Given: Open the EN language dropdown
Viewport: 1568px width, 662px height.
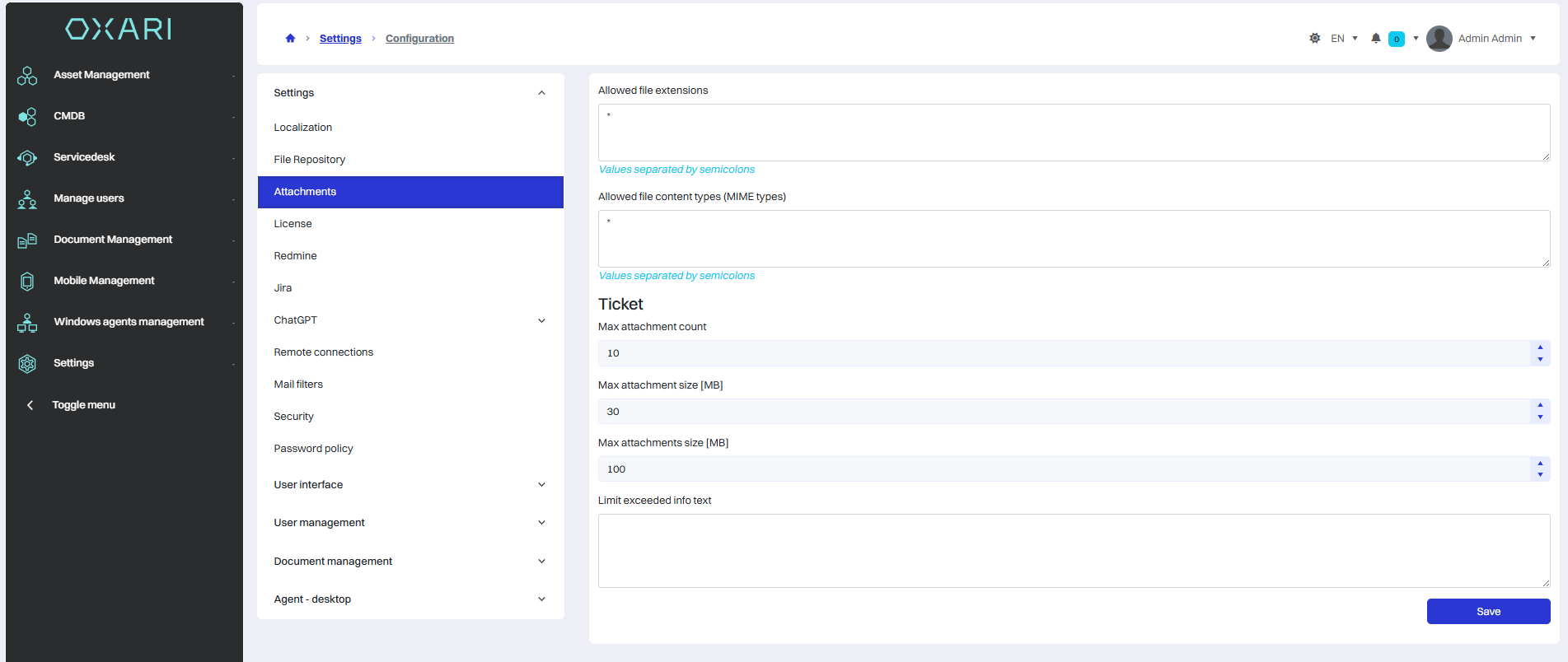Looking at the screenshot, I should click(x=1344, y=39).
